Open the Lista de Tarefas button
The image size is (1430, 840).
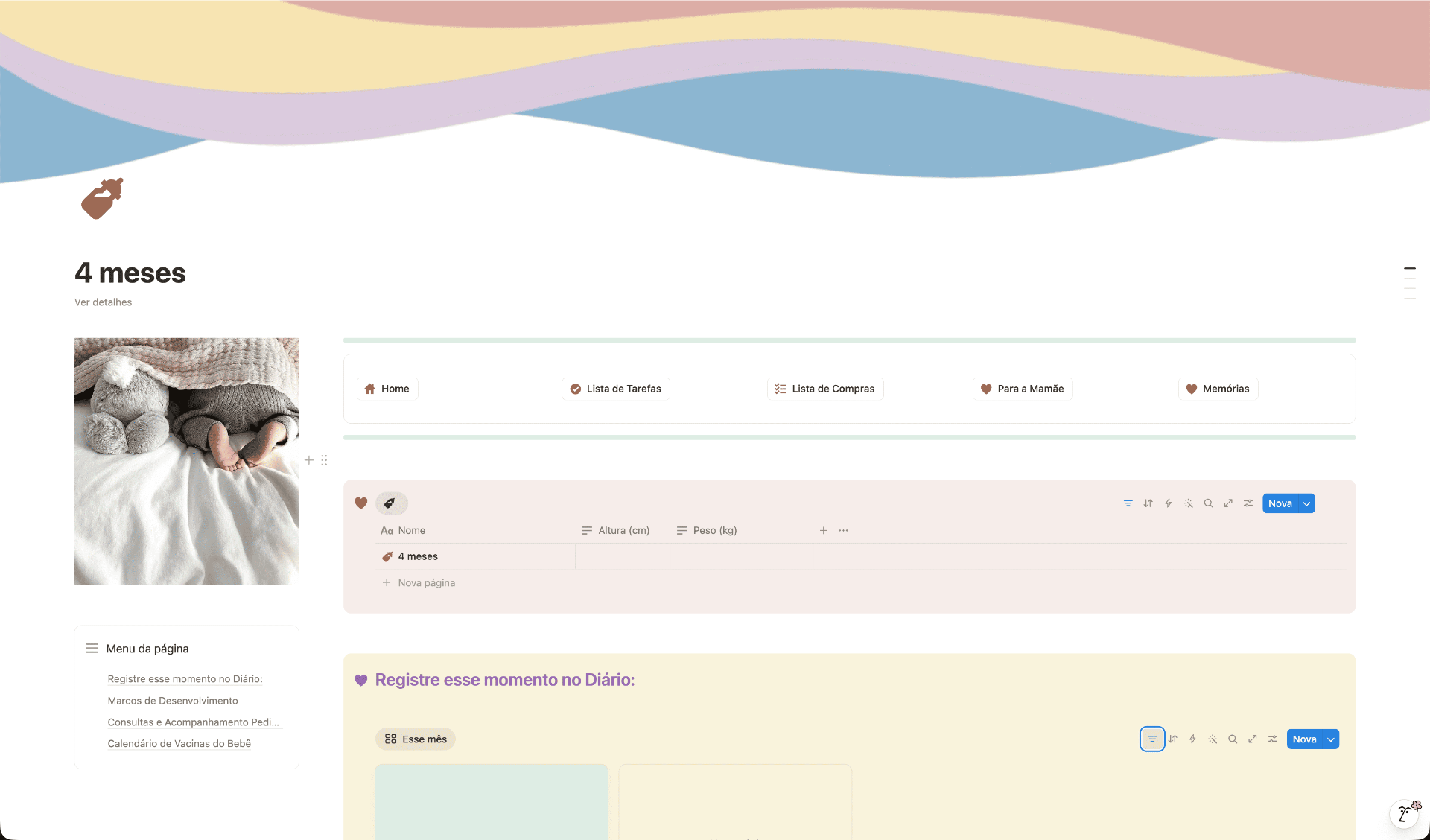coord(616,389)
